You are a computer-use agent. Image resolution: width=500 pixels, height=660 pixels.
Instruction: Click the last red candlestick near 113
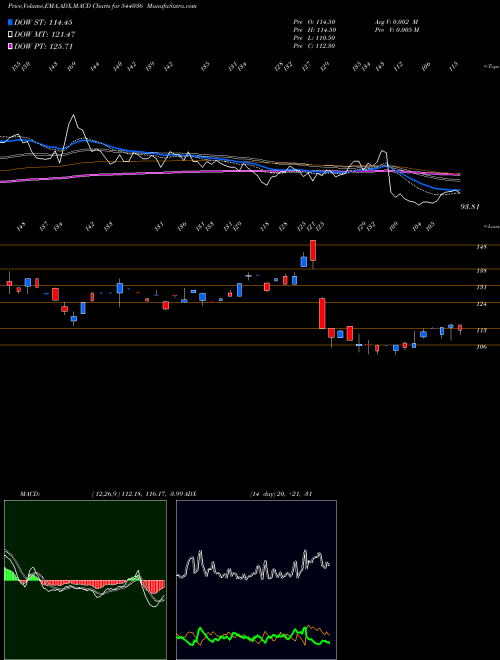pos(460,327)
